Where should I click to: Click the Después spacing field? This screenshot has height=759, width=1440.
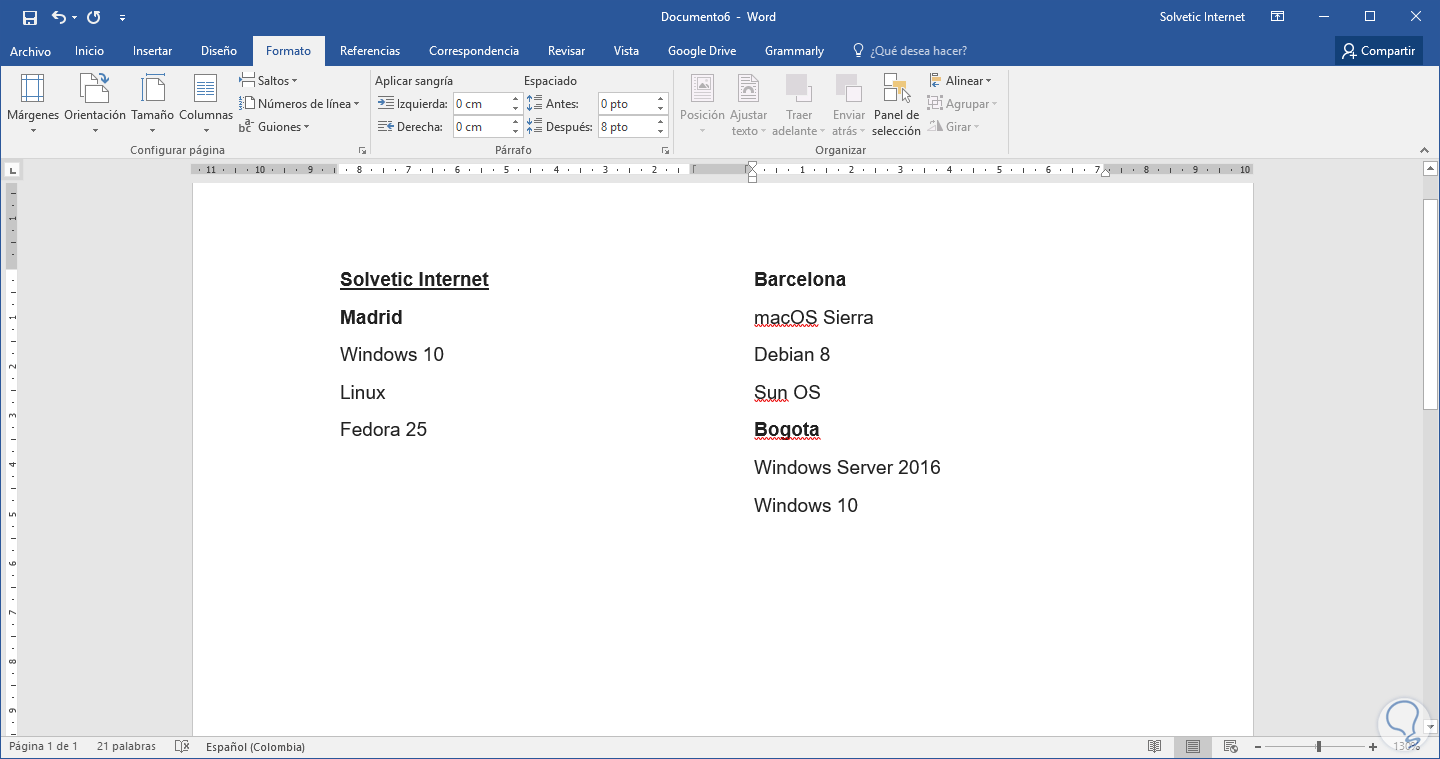click(626, 127)
